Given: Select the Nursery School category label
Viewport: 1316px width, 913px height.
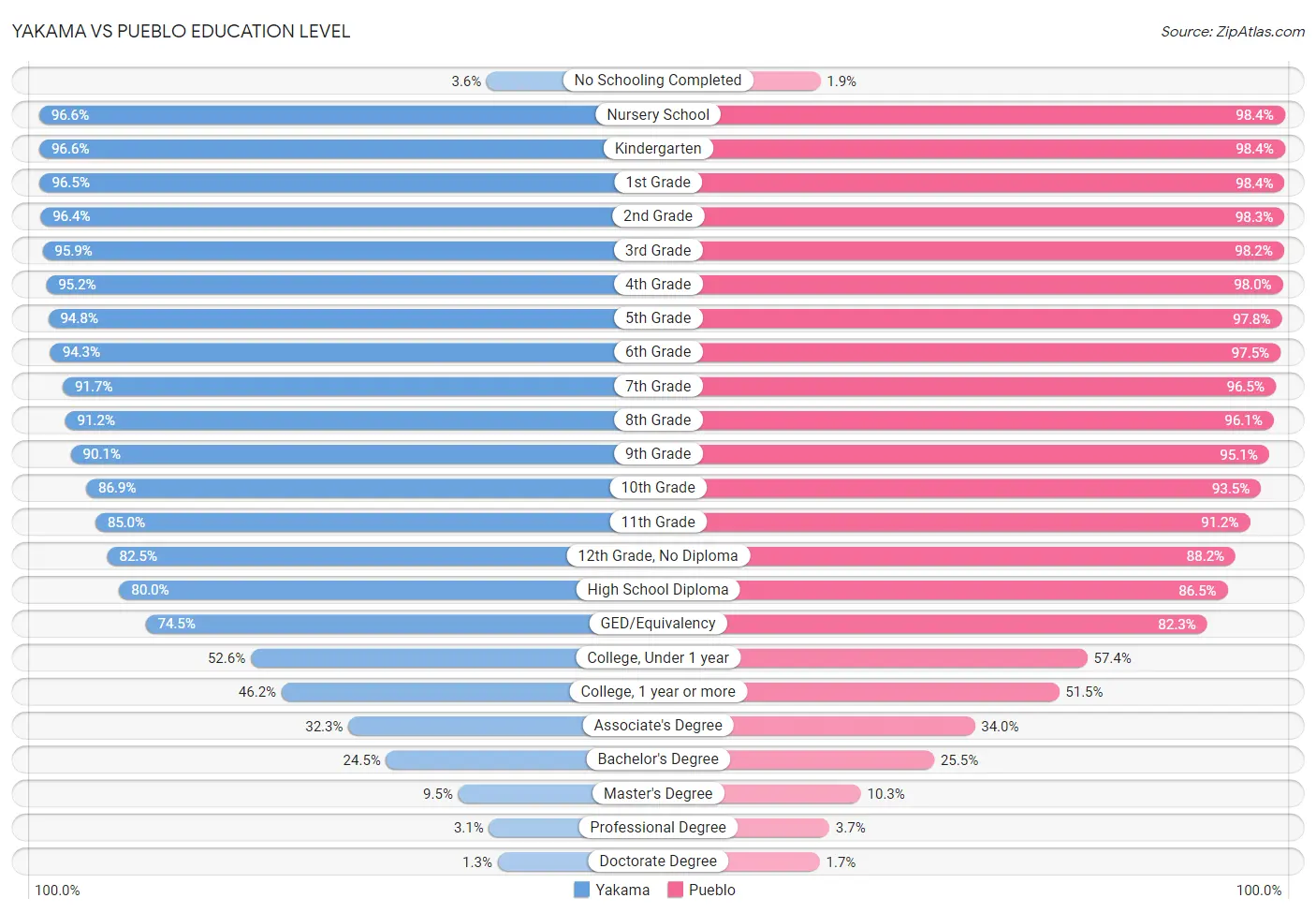Looking at the screenshot, I should (658, 114).
